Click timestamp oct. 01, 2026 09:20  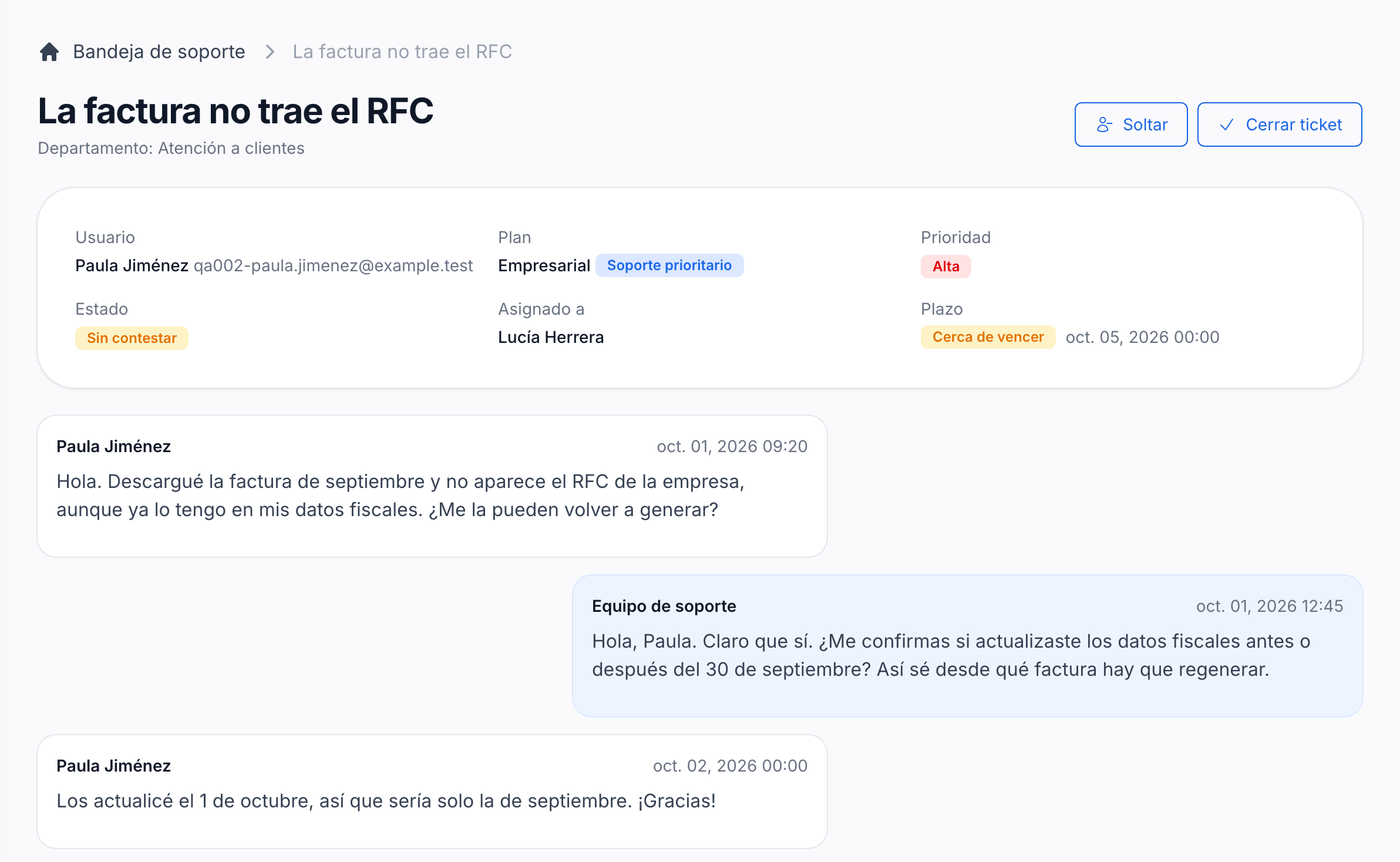732,446
